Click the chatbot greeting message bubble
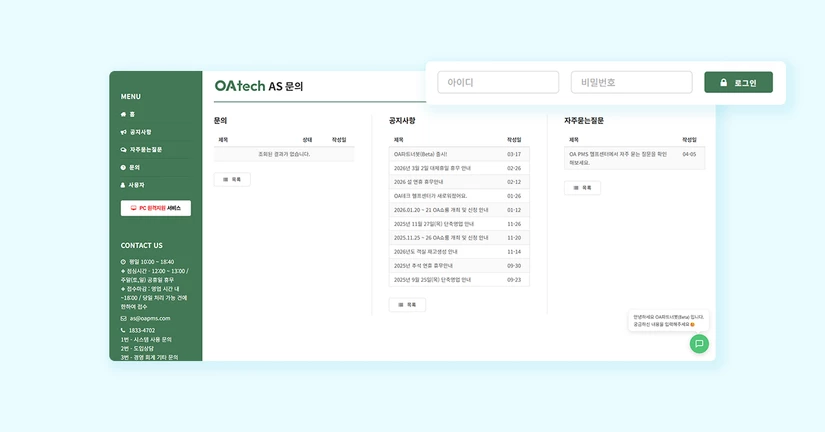 668,321
